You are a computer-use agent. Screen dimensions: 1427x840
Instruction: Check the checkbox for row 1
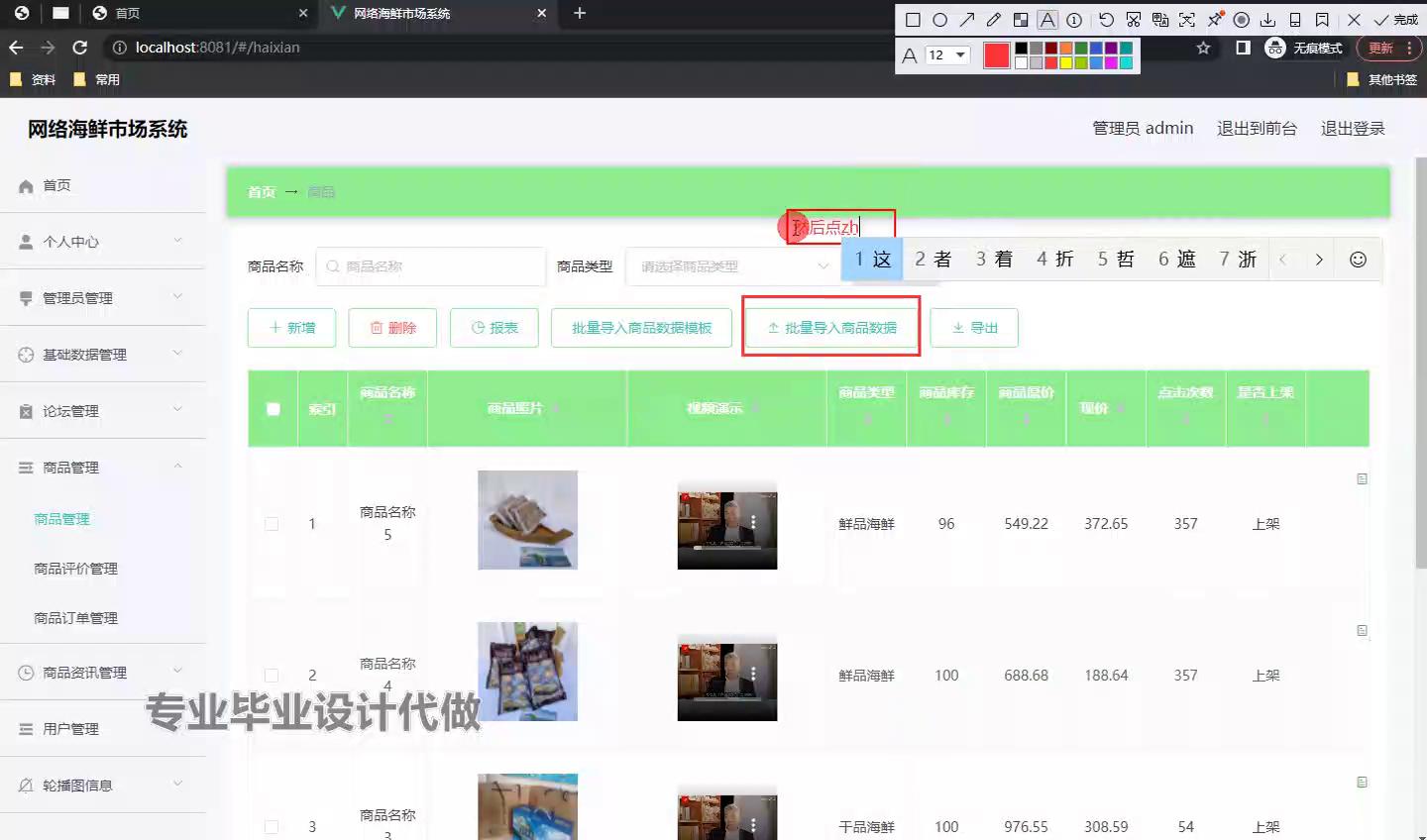click(272, 524)
